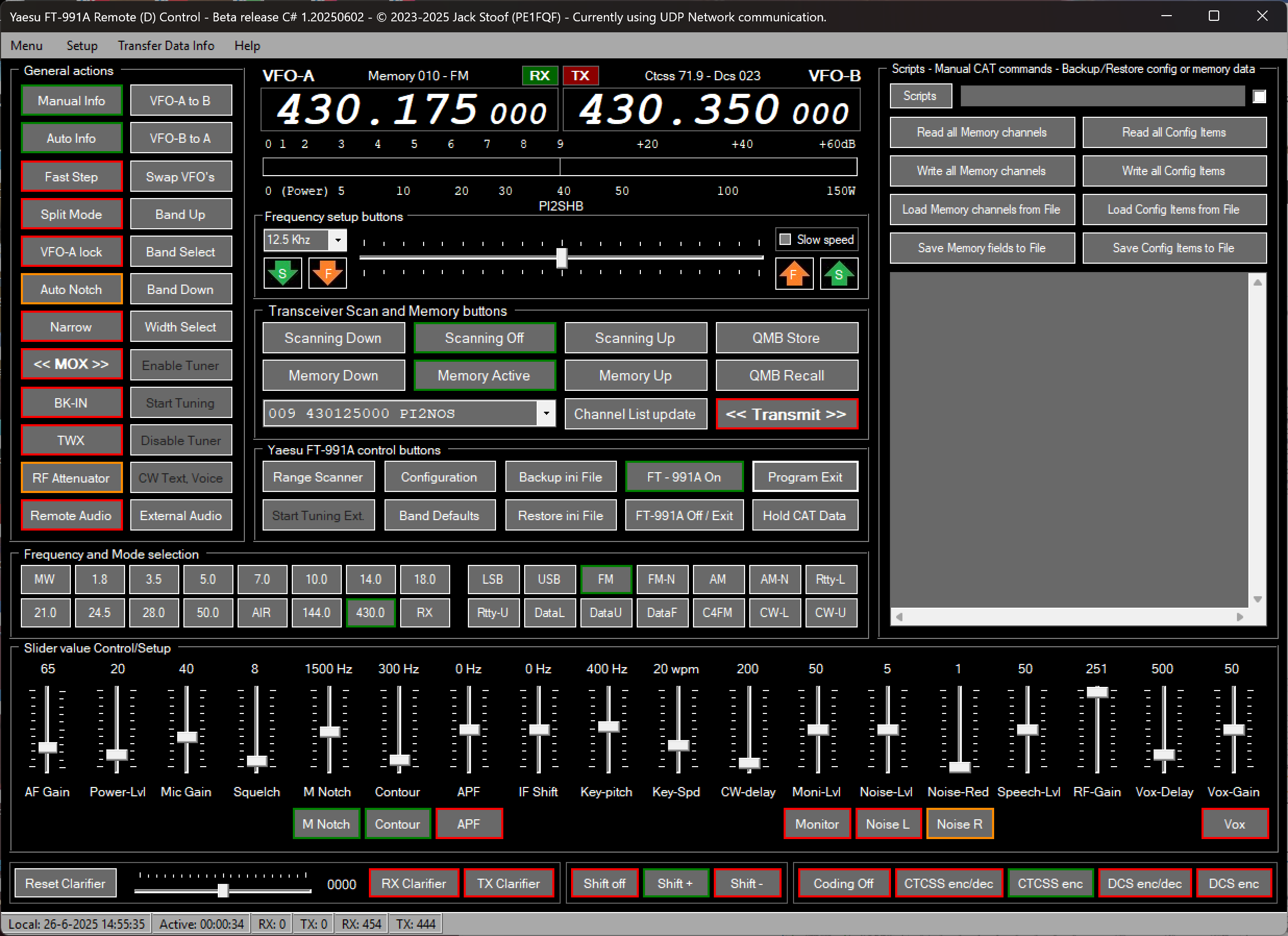
Task: Toggle the Split Mode button
Action: 71,214
